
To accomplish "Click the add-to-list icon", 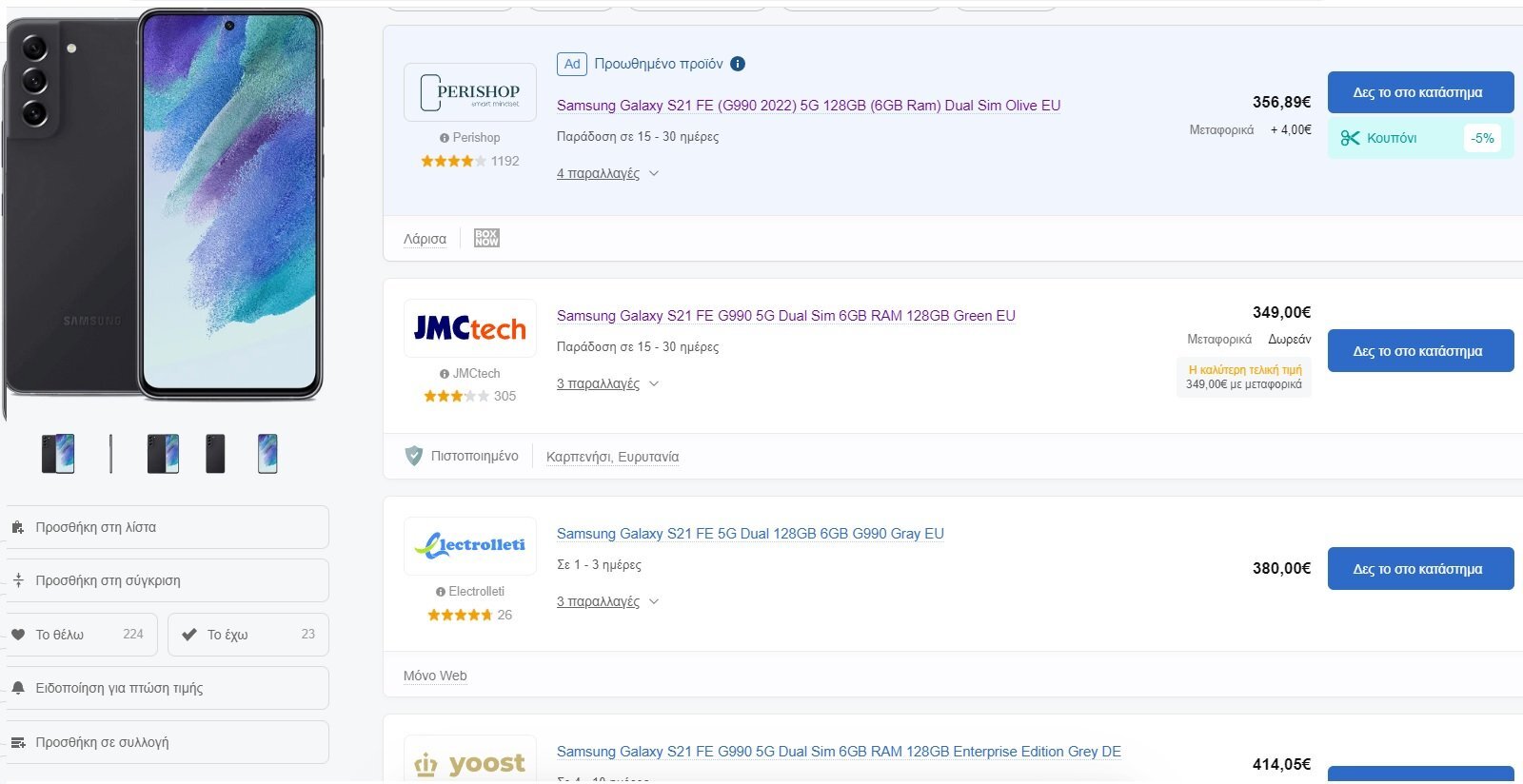I will coord(18,527).
